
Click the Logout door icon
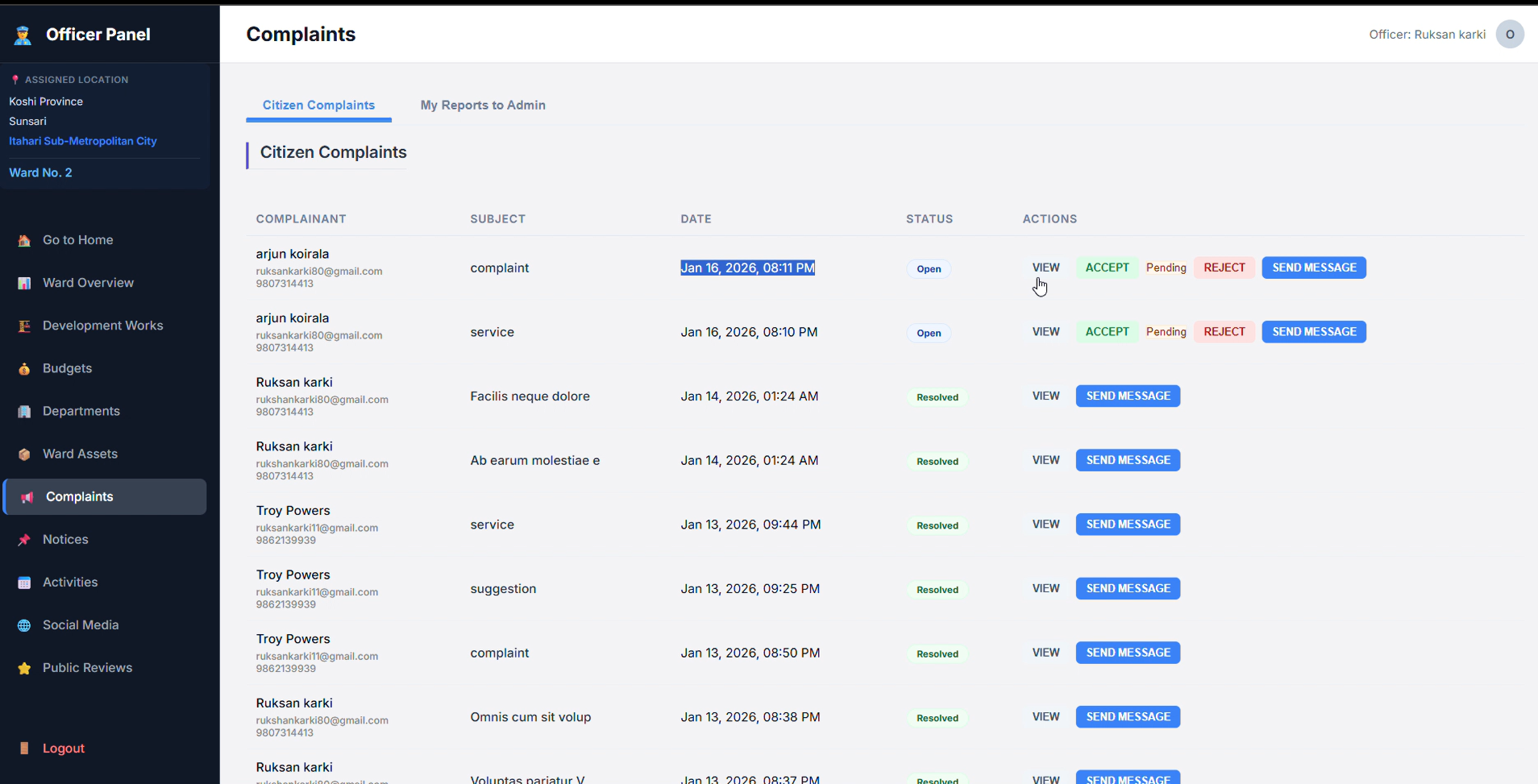(x=24, y=749)
